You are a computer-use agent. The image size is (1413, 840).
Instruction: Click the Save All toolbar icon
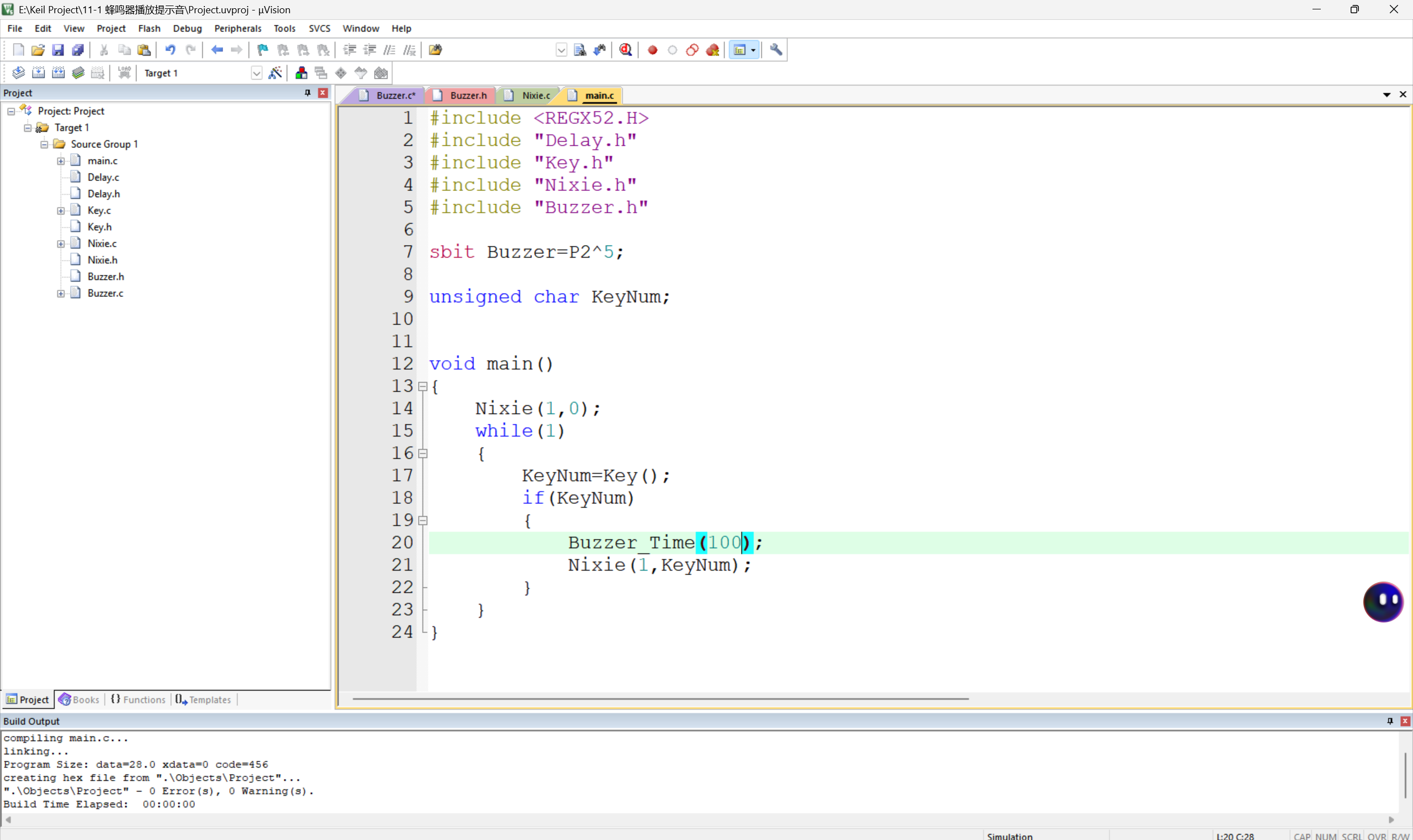point(78,50)
